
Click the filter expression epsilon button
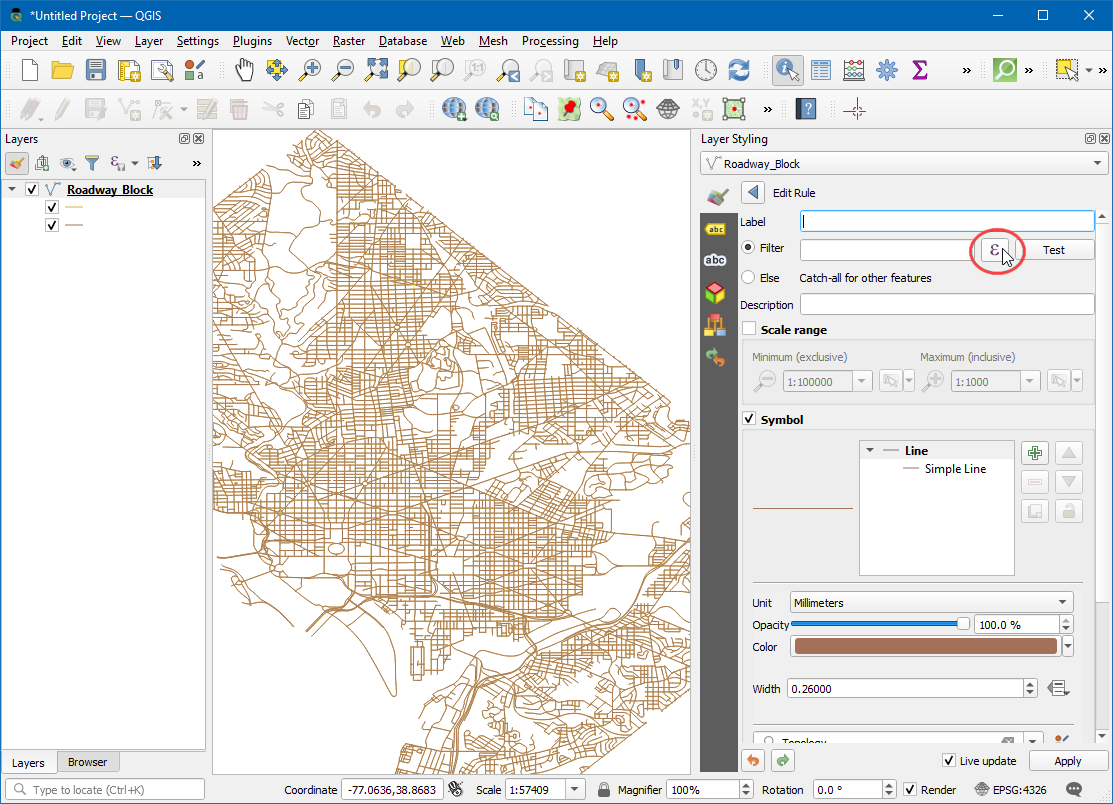pos(994,250)
